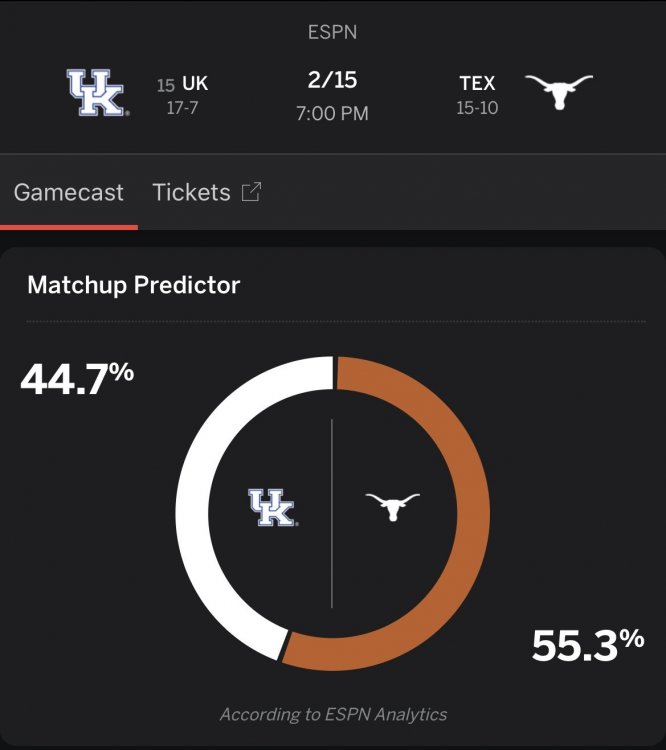Click Kentucky's 17-7 record
Screen dimensions: 666x750
pyautogui.click(x=182, y=108)
